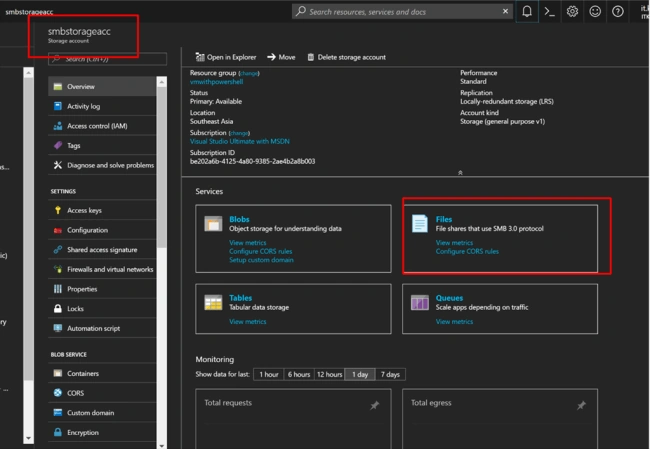The image size is (650, 449).
Task: Open the notifications bell icon
Action: pos(526,11)
